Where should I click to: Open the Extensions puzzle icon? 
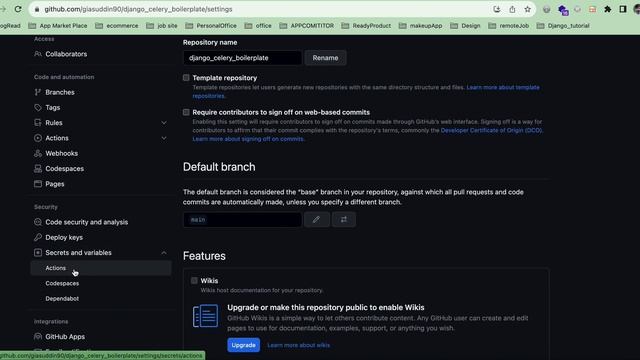click(x=608, y=9)
